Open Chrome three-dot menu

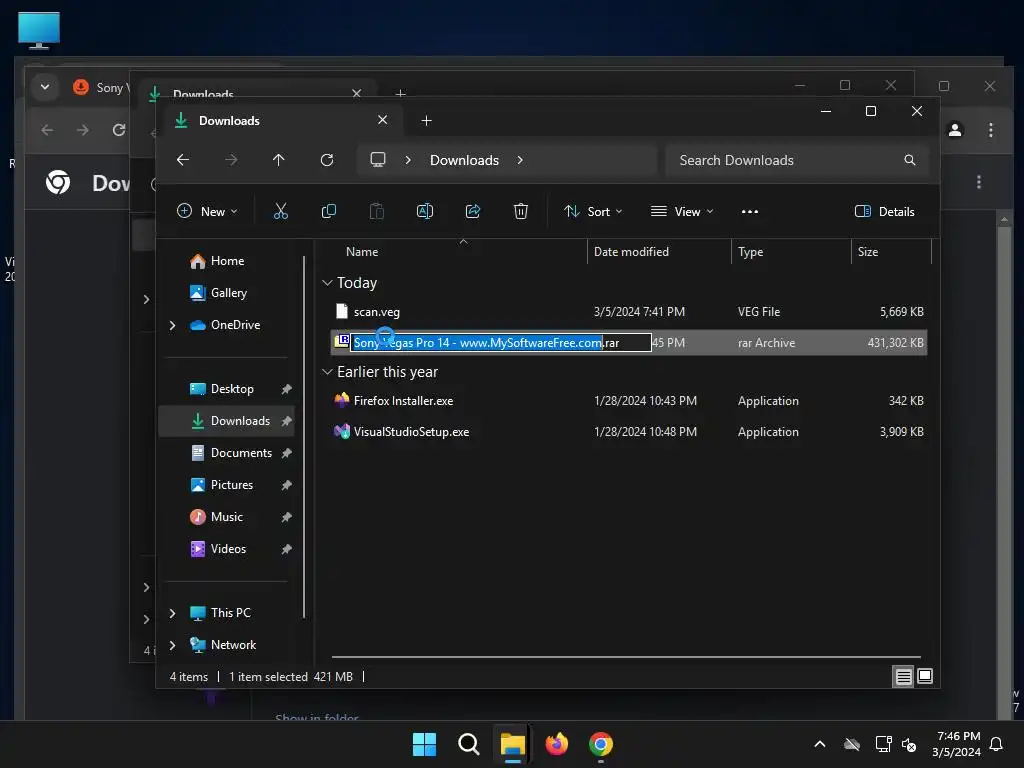pos(991,130)
